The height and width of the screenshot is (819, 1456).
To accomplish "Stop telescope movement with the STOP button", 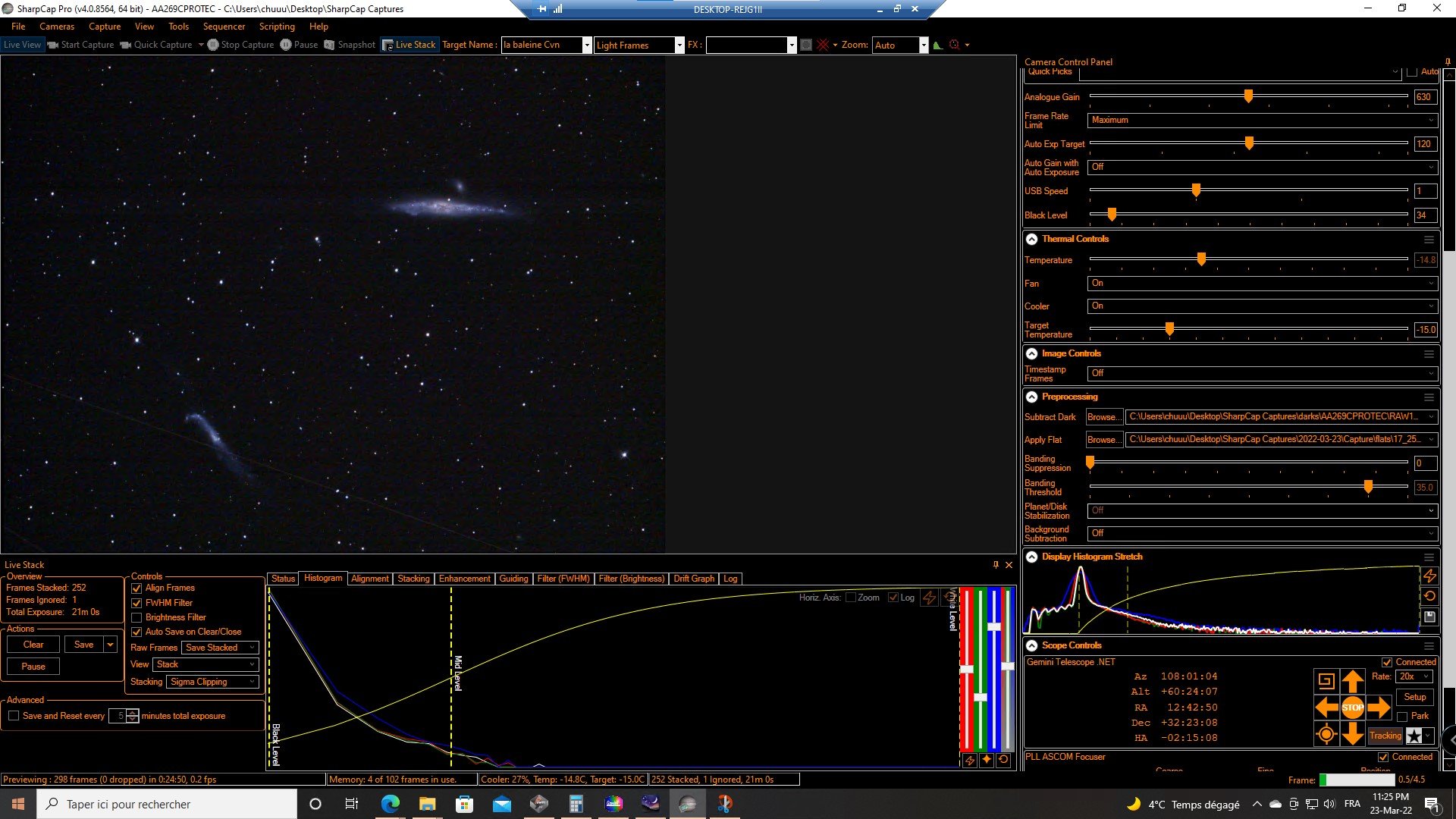I will point(1352,708).
